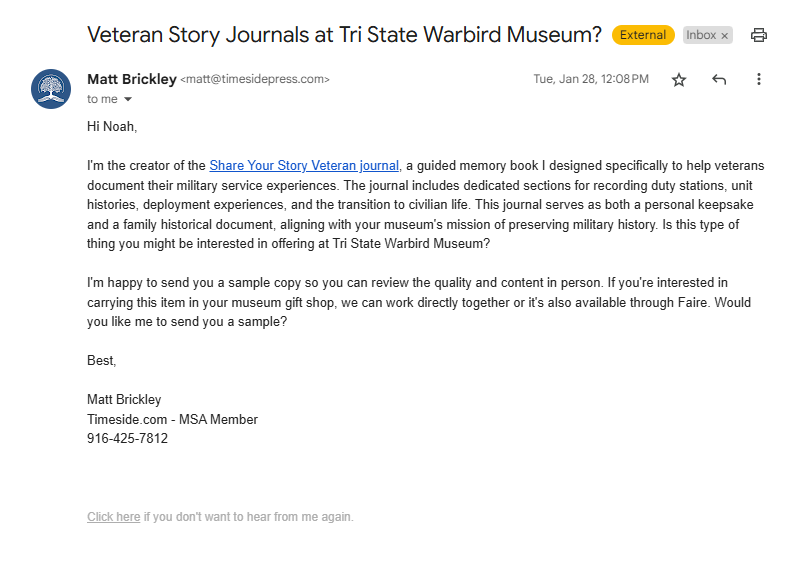Print this email using the printer icon
The height and width of the screenshot is (565, 789).
[x=759, y=35]
